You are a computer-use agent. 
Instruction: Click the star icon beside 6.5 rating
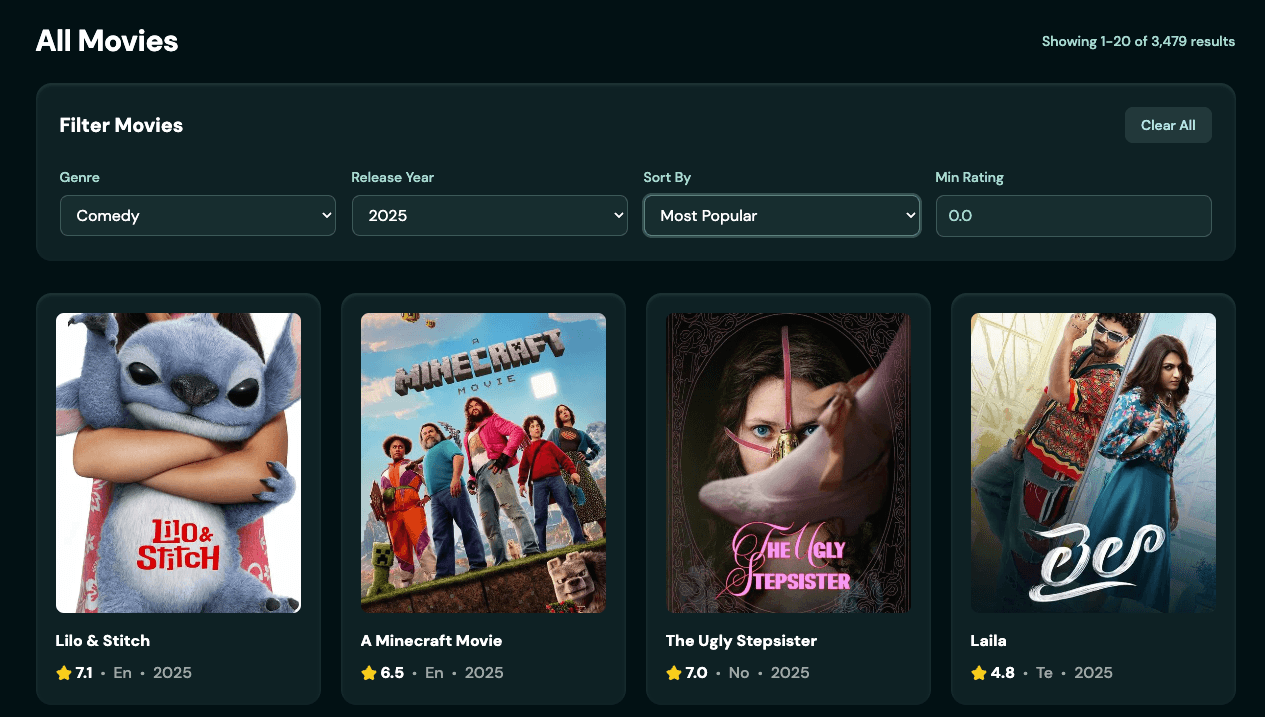(x=369, y=673)
